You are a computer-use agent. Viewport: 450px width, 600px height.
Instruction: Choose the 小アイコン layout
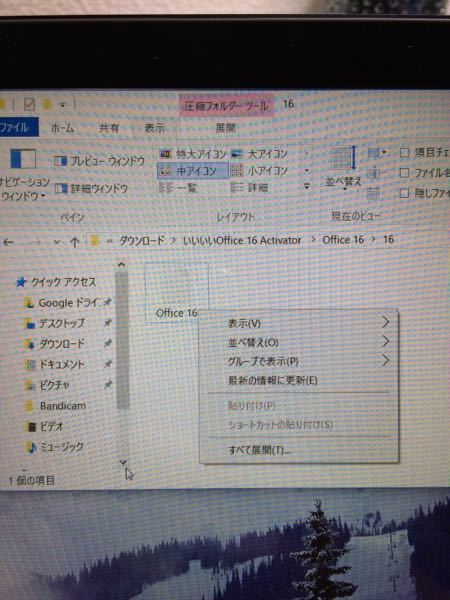(259, 171)
